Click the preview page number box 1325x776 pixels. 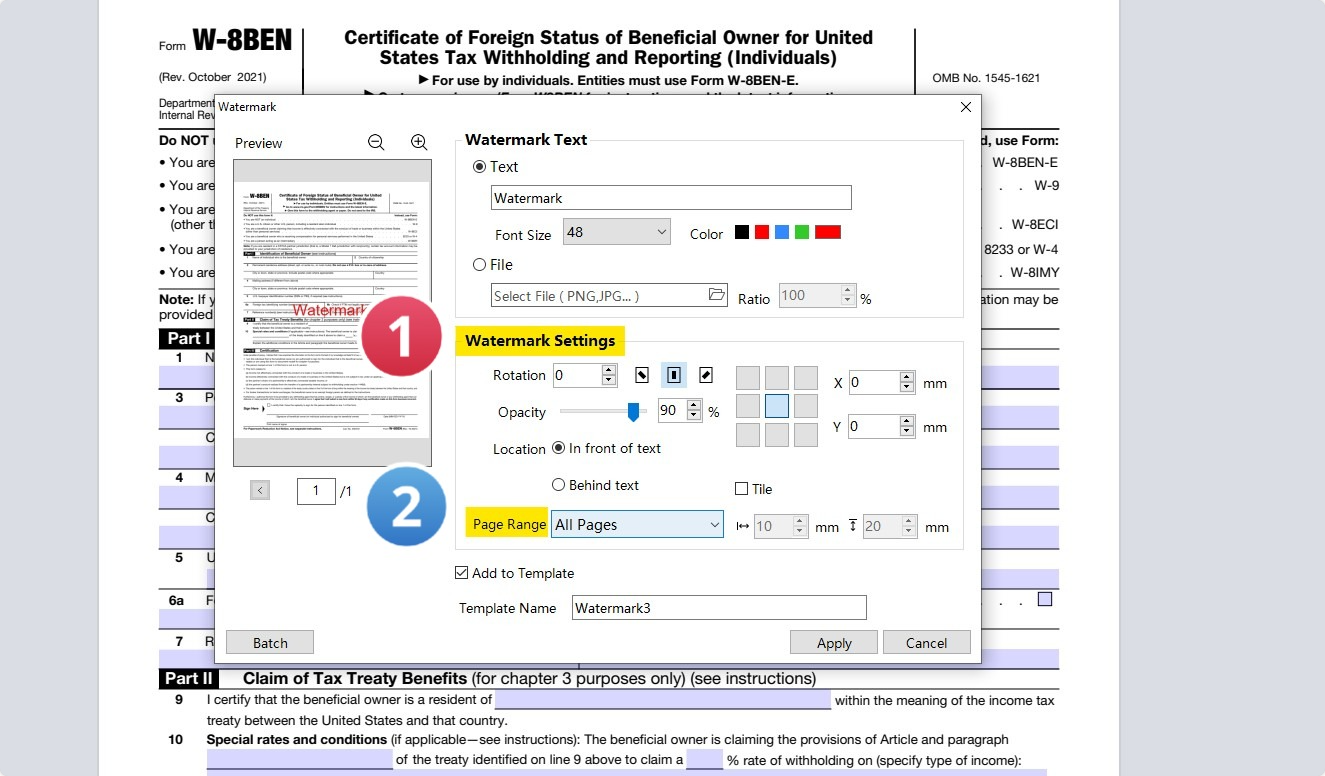pyautogui.click(x=316, y=491)
